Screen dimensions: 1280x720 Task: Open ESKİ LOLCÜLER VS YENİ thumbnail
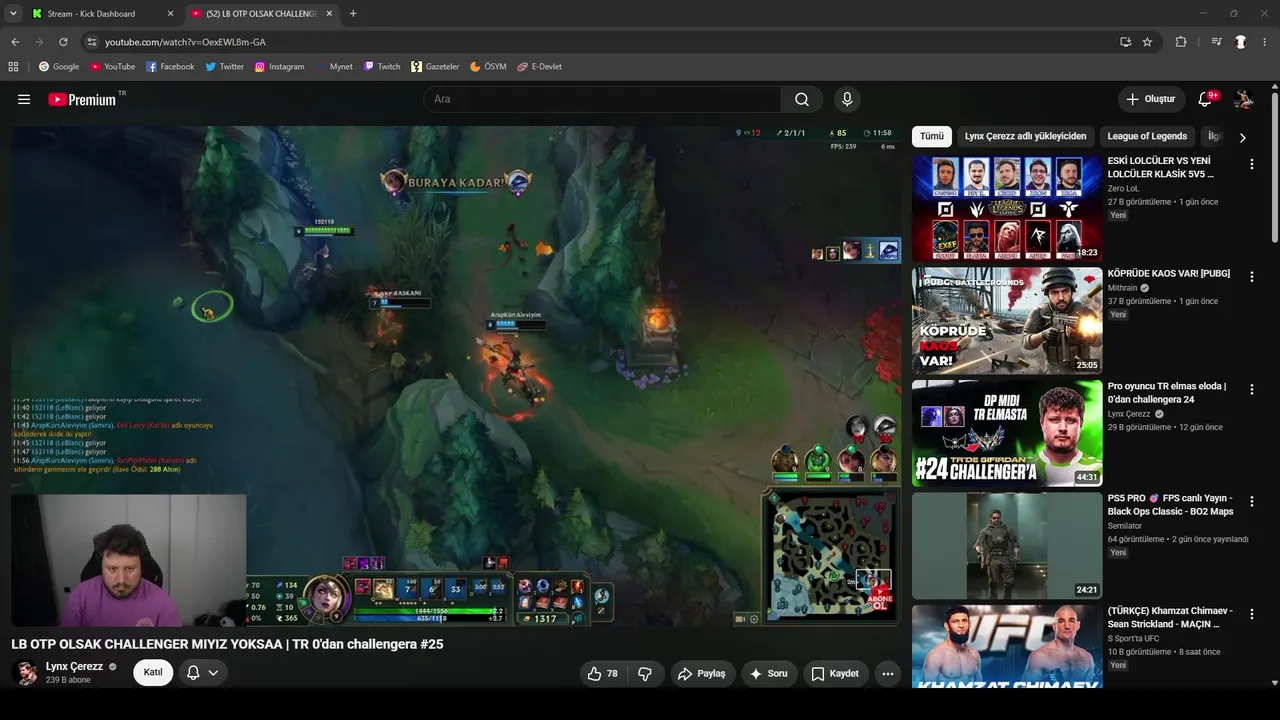pos(1007,208)
